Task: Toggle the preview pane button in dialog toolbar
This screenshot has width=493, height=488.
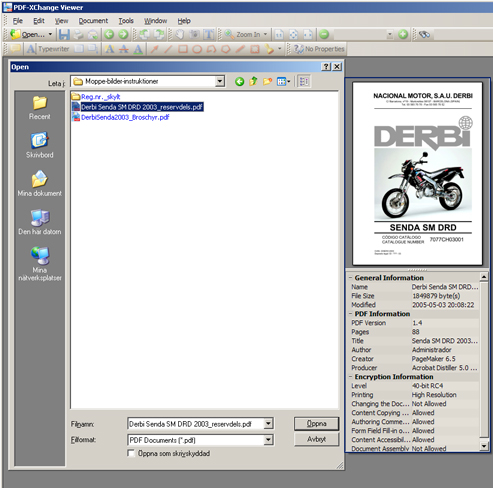Action: [x=304, y=81]
